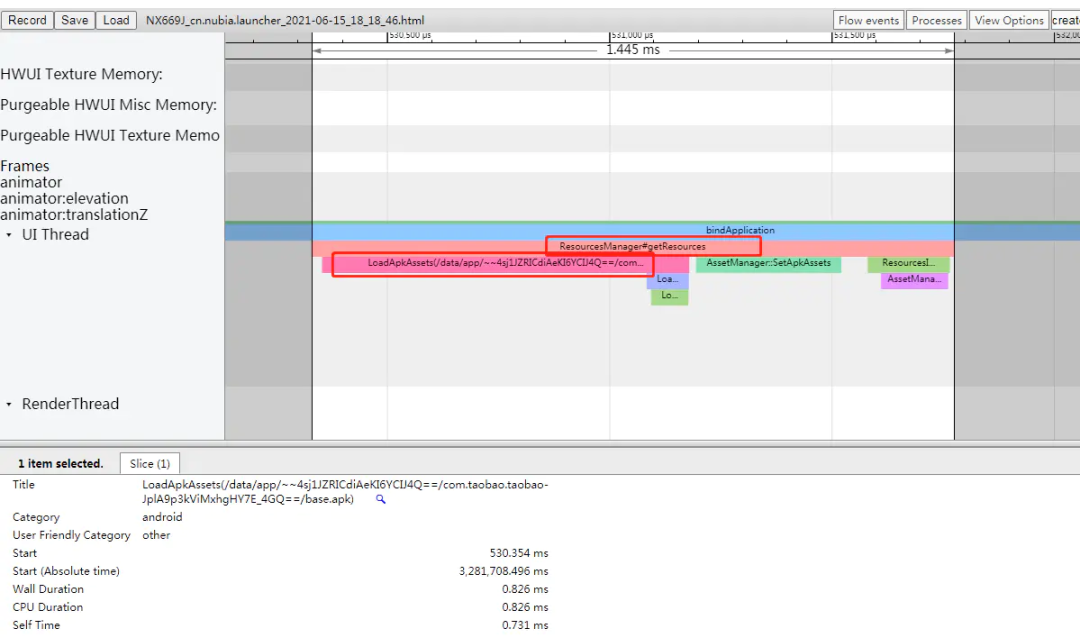
Task: Click the Purgeable HWUI Misc Memory label
Action: [x=108, y=105]
